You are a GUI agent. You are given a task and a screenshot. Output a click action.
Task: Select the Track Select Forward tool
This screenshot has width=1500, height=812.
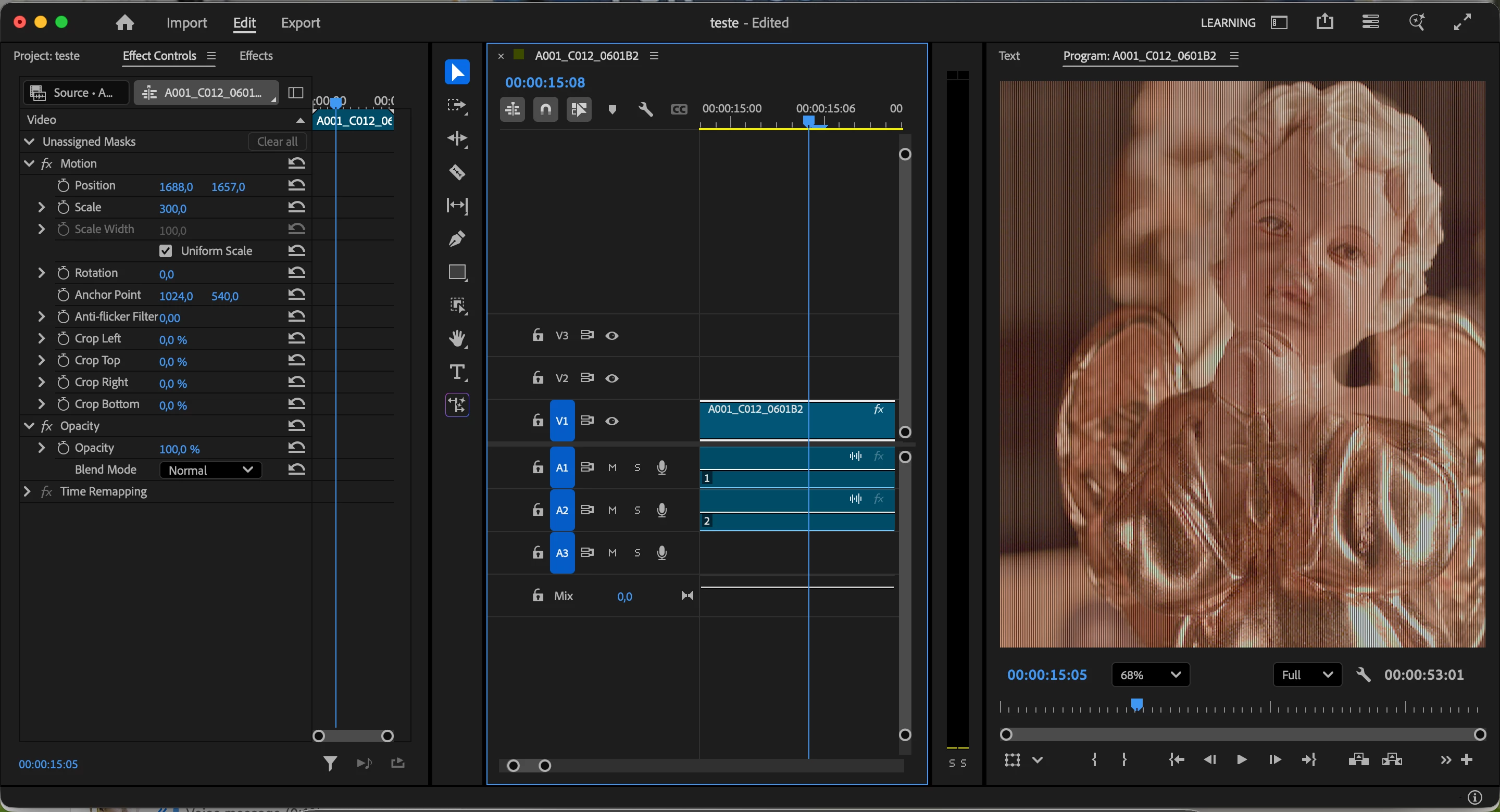coord(457,105)
